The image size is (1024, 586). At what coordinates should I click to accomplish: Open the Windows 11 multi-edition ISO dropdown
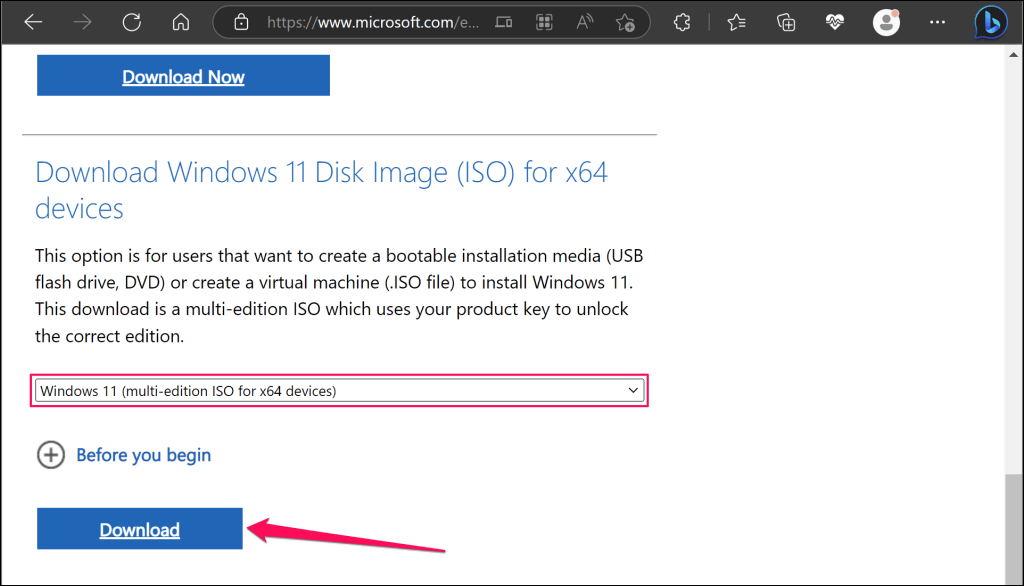(x=340, y=391)
